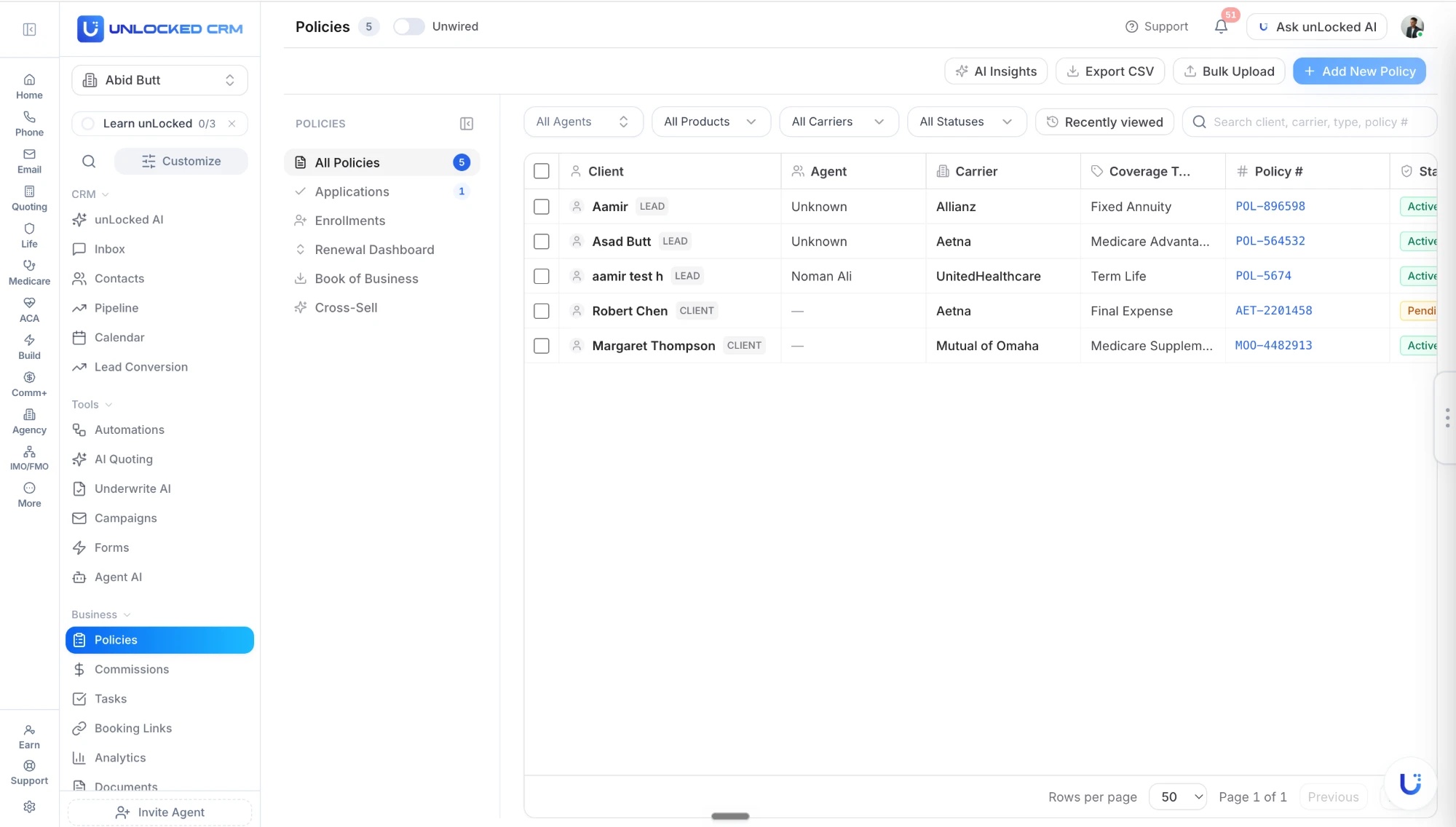Open the user profile avatar

[1412, 27]
